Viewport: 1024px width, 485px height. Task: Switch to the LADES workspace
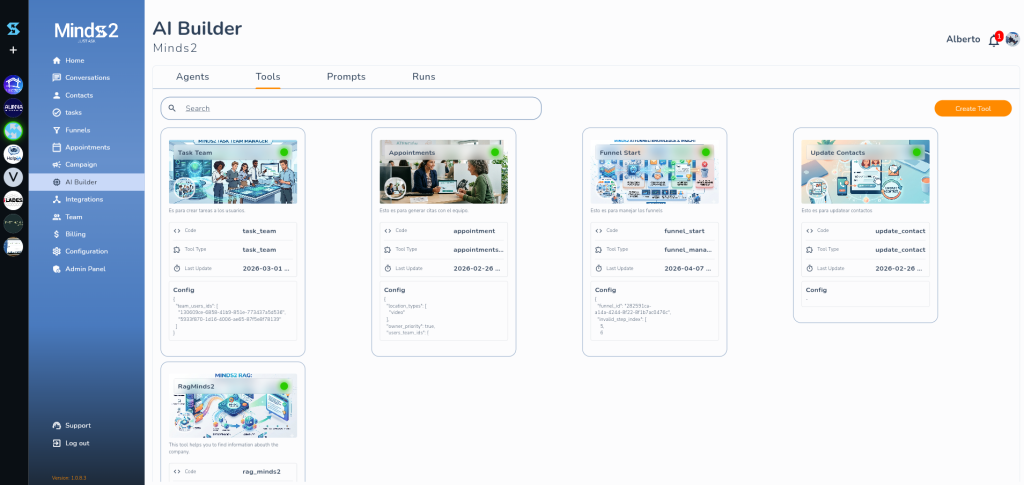click(13, 200)
